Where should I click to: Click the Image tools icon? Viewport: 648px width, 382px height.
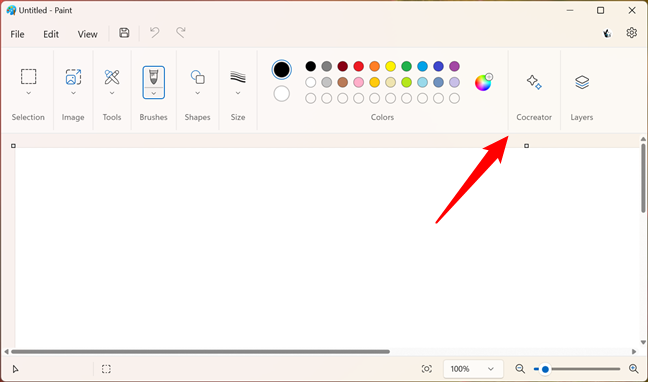point(73,77)
